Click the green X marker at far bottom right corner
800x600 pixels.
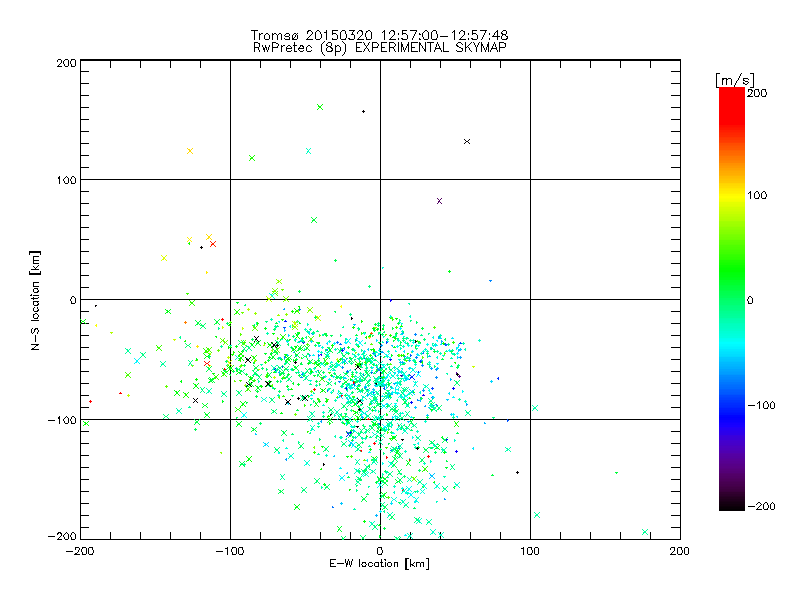[645, 532]
